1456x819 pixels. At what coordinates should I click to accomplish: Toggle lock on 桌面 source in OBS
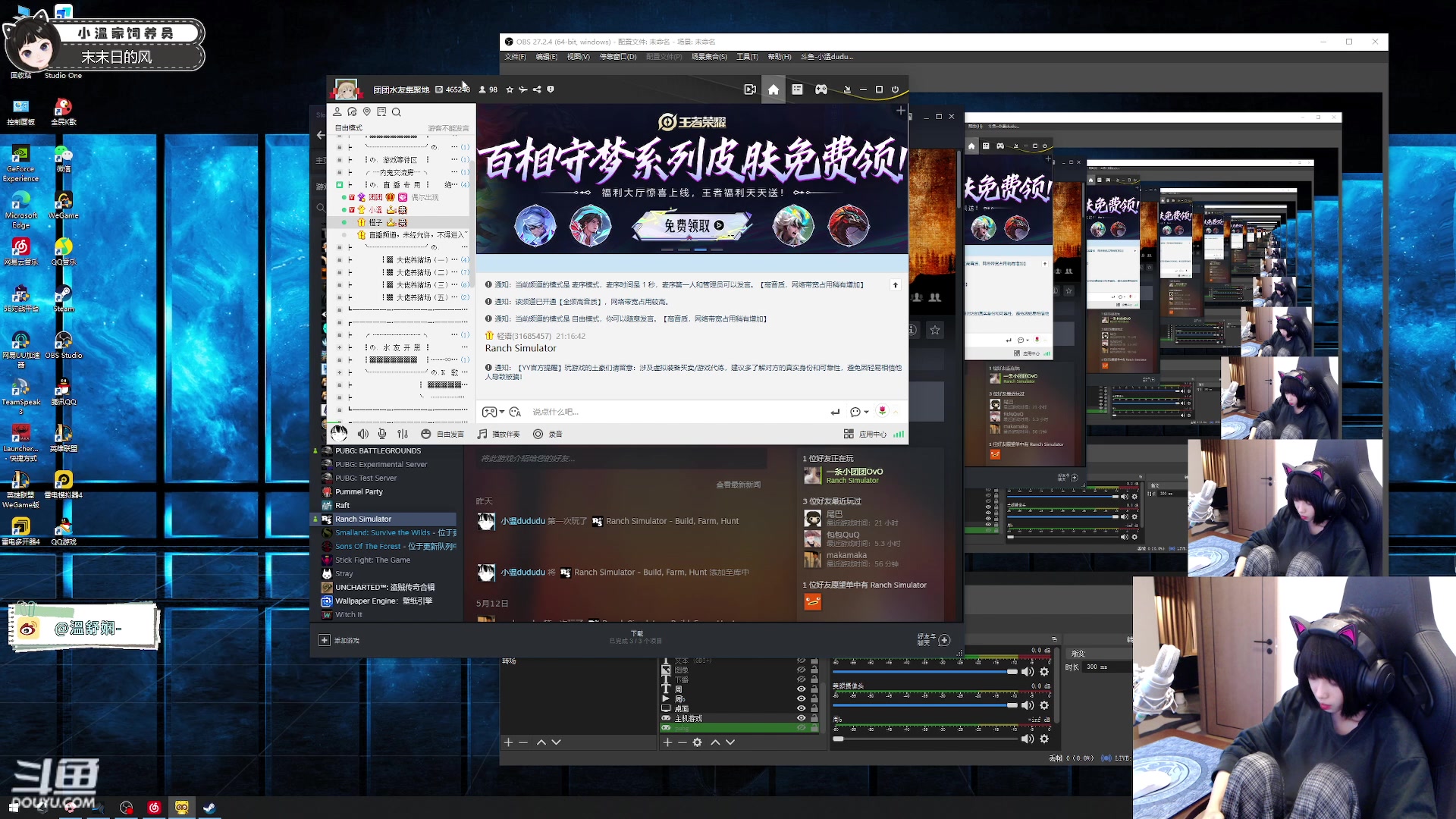[814, 708]
